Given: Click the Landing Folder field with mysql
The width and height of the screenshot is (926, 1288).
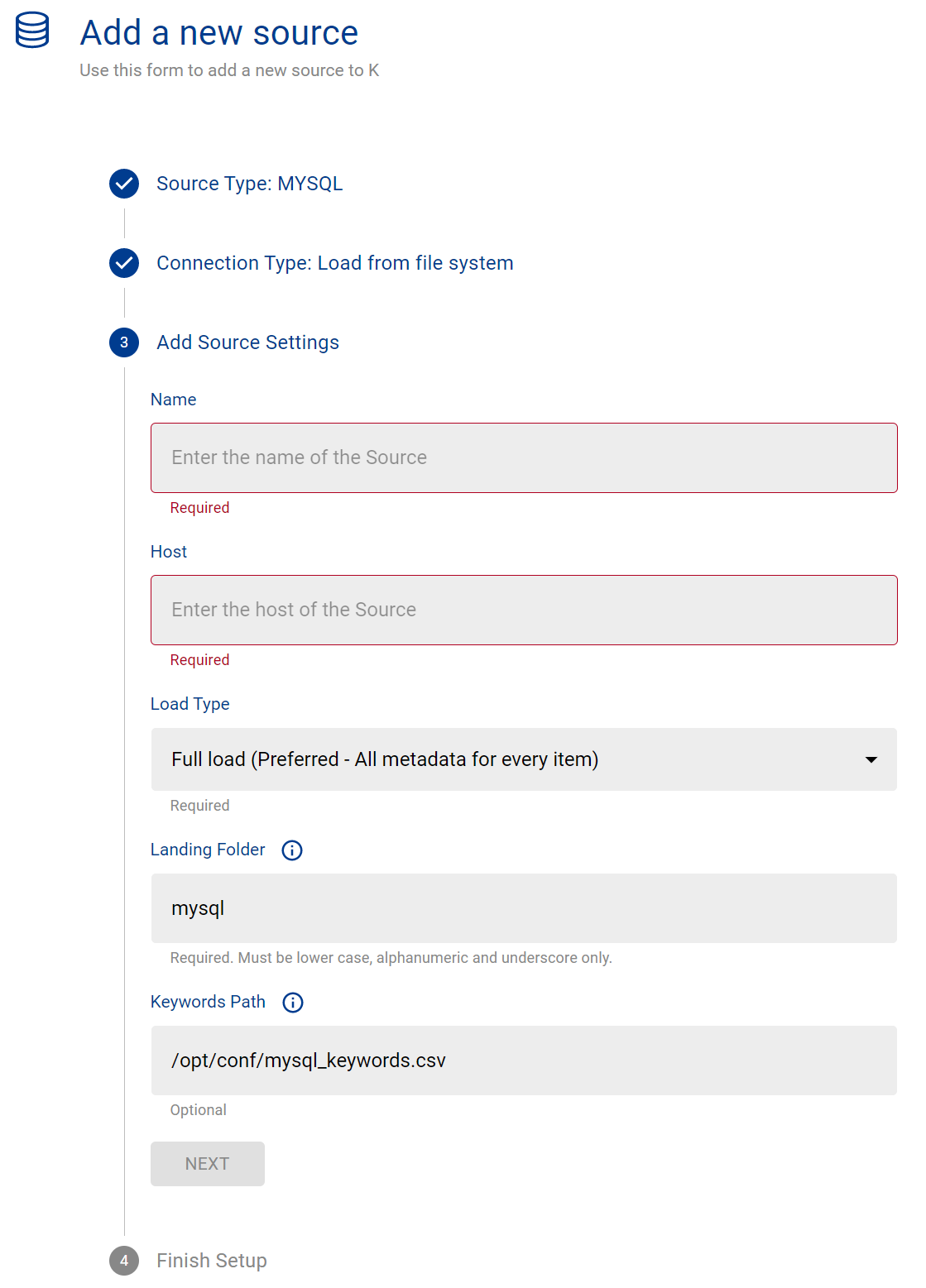Looking at the screenshot, I should (524, 908).
